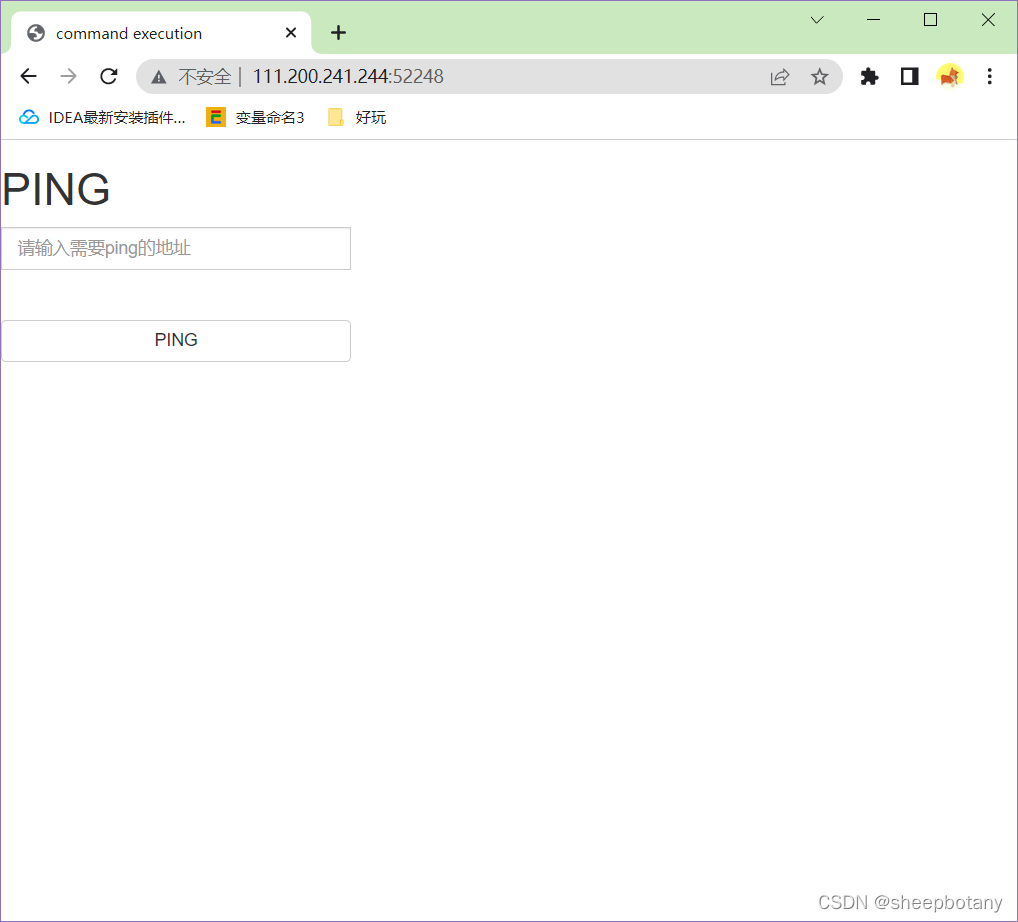The height and width of the screenshot is (922, 1018).
Task: Reload the current page
Action: (108, 77)
